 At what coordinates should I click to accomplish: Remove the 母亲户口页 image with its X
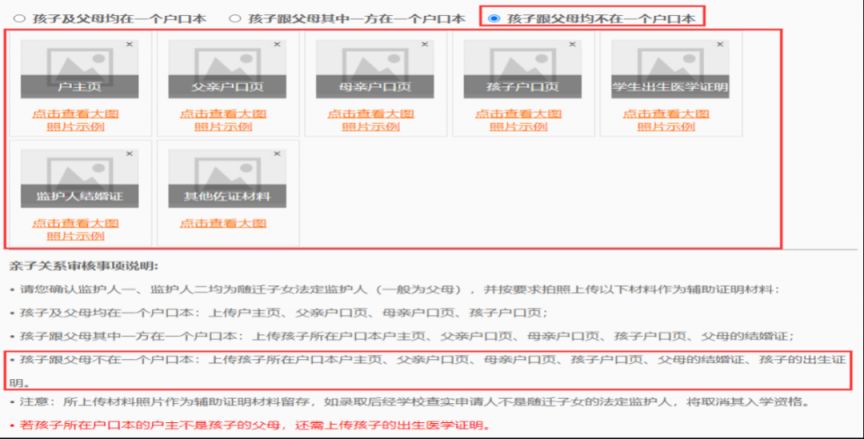tap(425, 44)
